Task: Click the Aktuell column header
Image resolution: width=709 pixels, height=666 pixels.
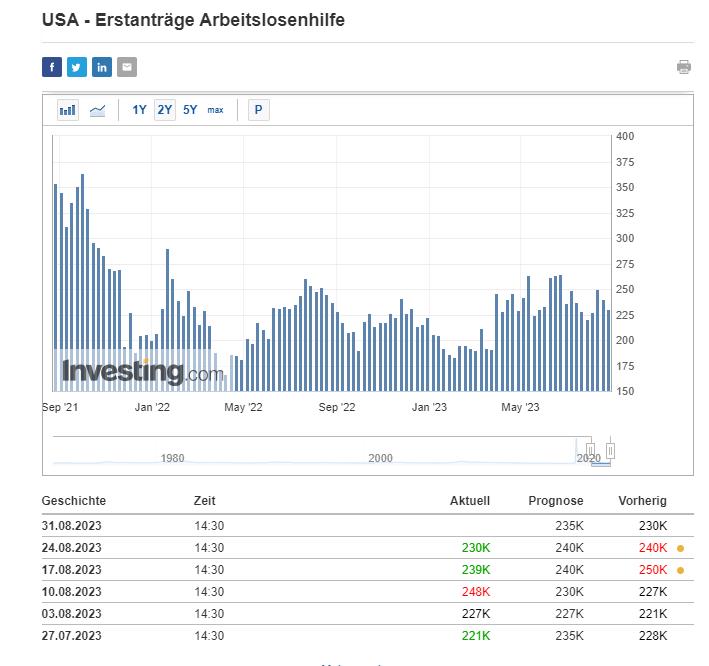Action: point(470,501)
